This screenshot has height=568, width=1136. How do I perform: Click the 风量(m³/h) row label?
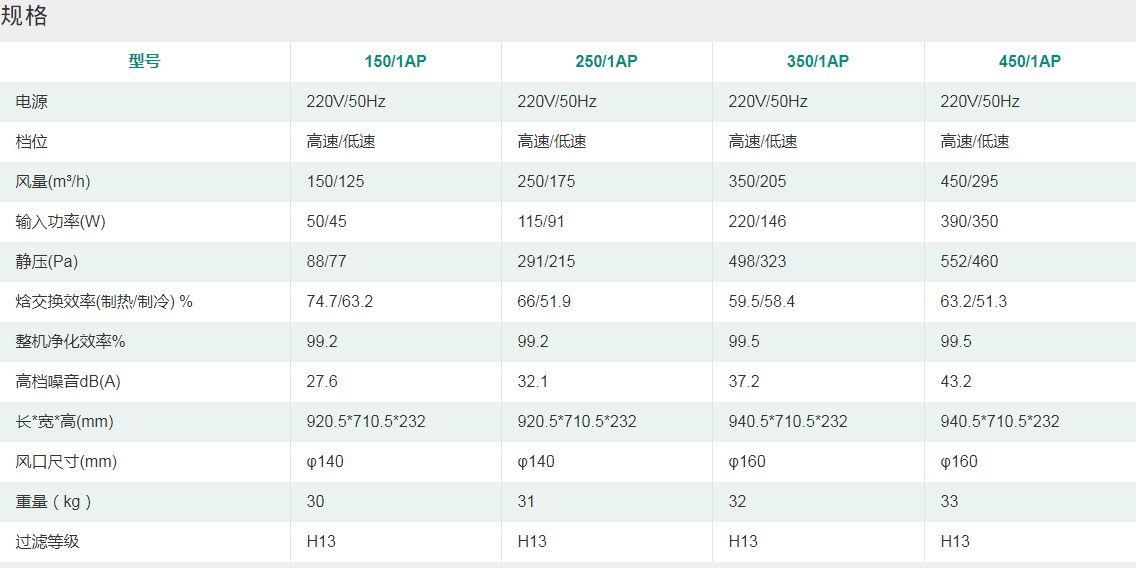(x=53, y=181)
